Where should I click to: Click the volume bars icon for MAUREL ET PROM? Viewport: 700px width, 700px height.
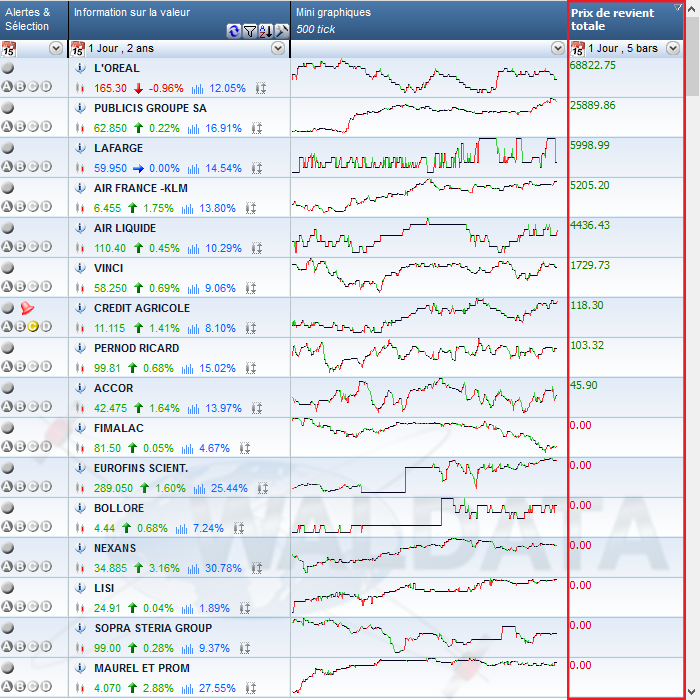coord(188,688)
